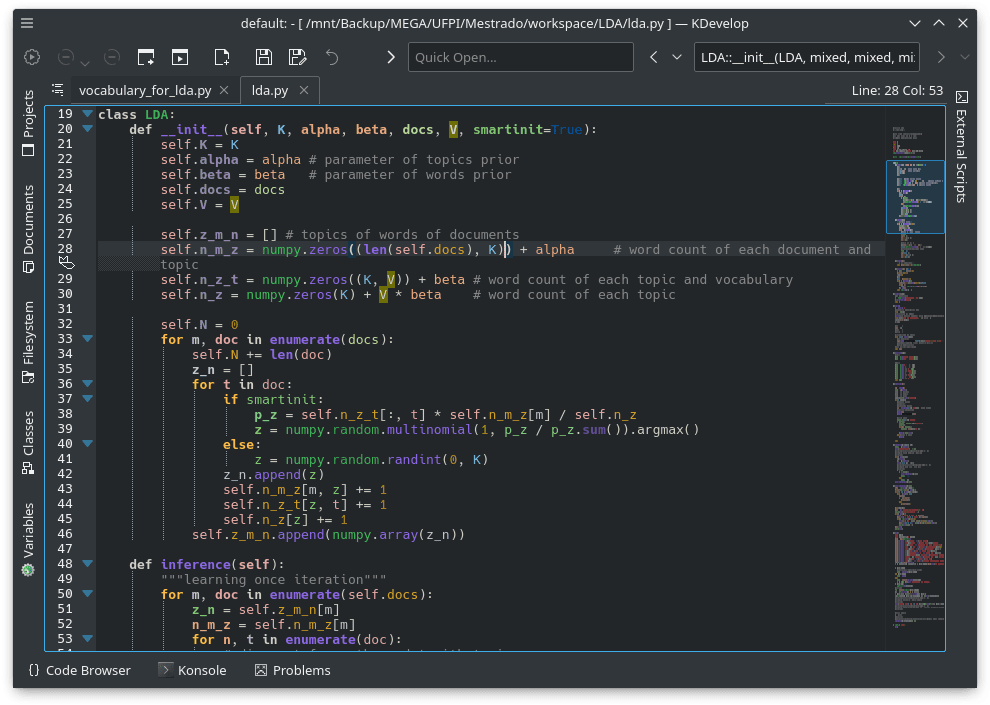Undo the last edit via toolbar

[331, 57]
